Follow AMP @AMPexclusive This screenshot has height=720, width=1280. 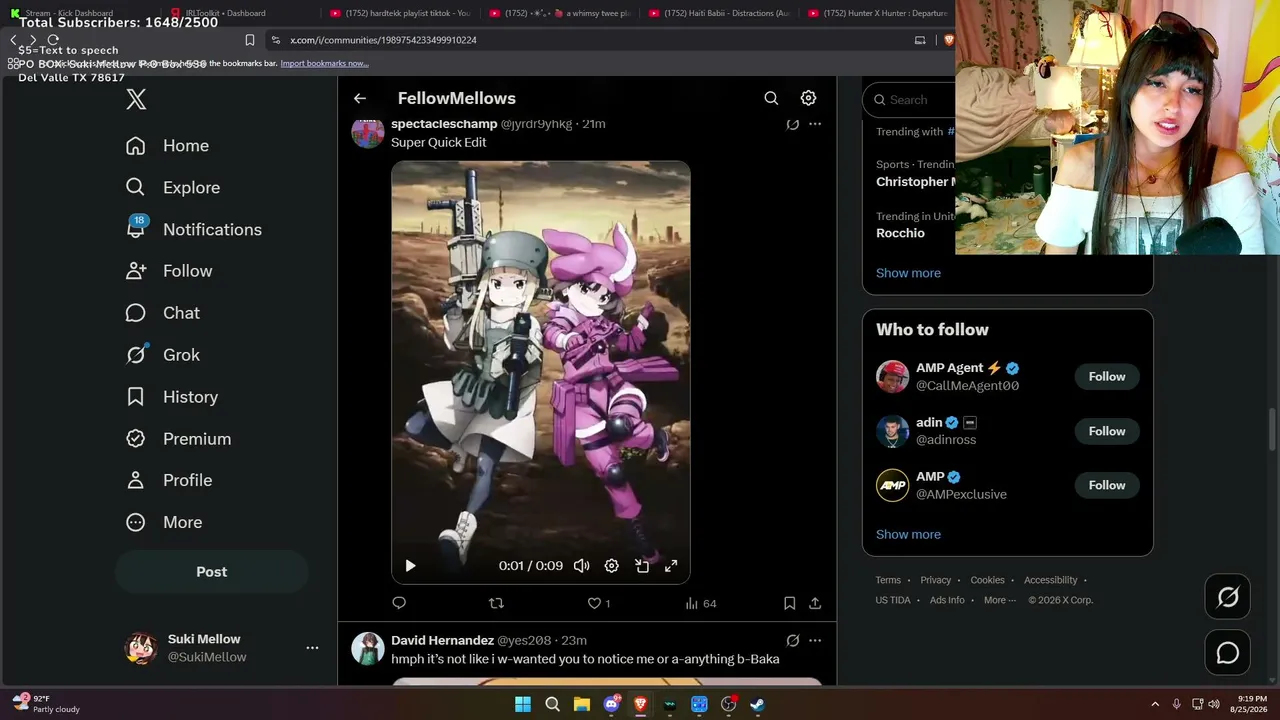(x=1107, y=485)
